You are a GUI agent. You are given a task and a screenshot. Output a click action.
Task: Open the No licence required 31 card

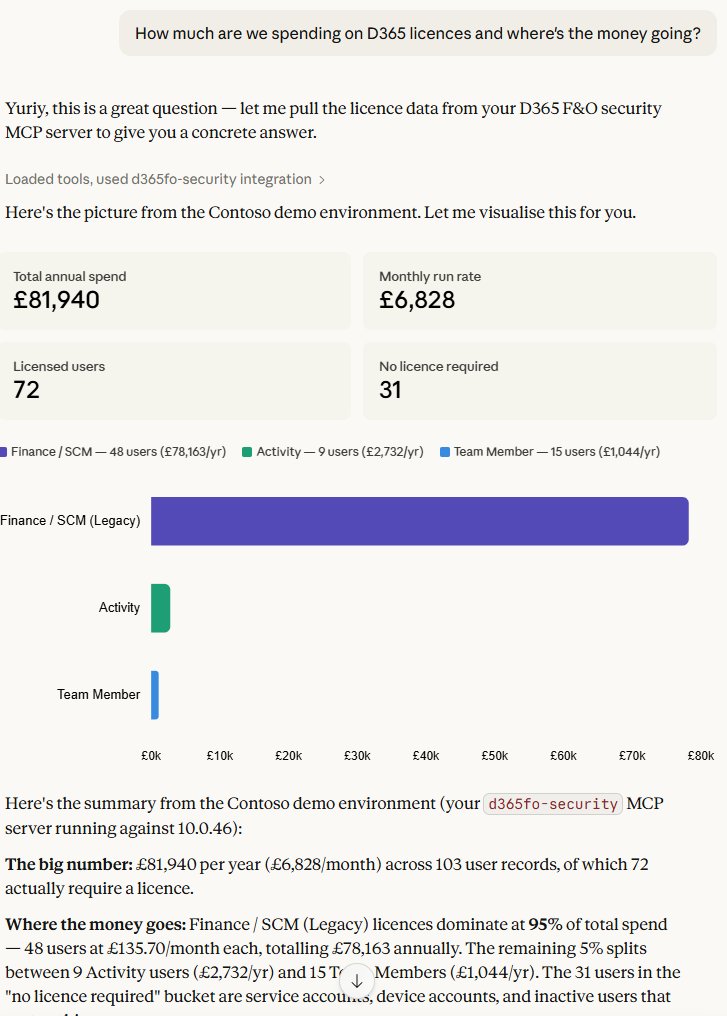[x=539, y=381]
